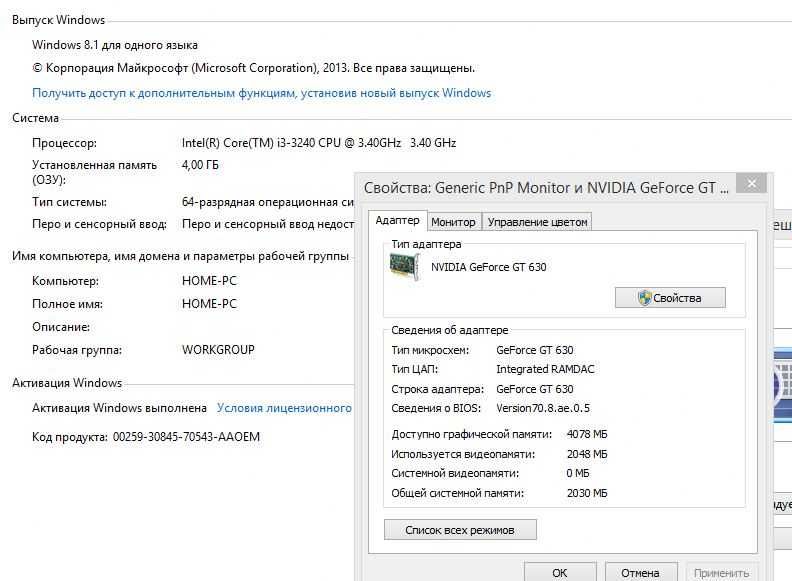Click the Microsoft Corporation 2013 copyright line
Screen dimensions: 792x581
click(254, 68)
